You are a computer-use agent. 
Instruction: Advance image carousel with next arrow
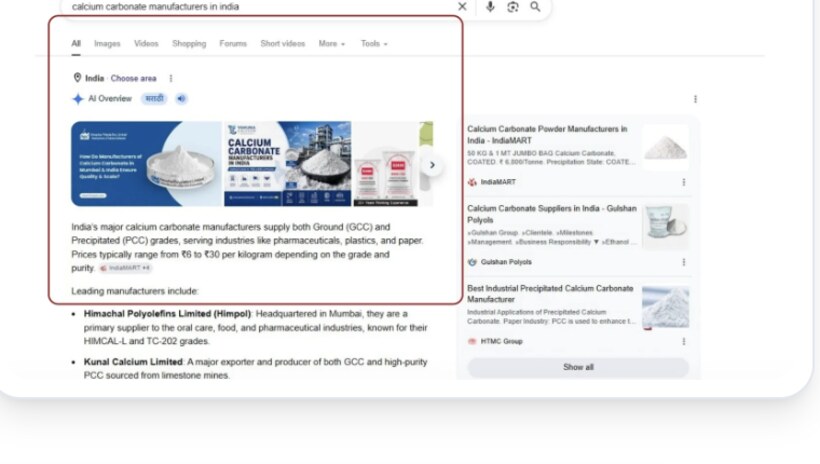point(432,165)
